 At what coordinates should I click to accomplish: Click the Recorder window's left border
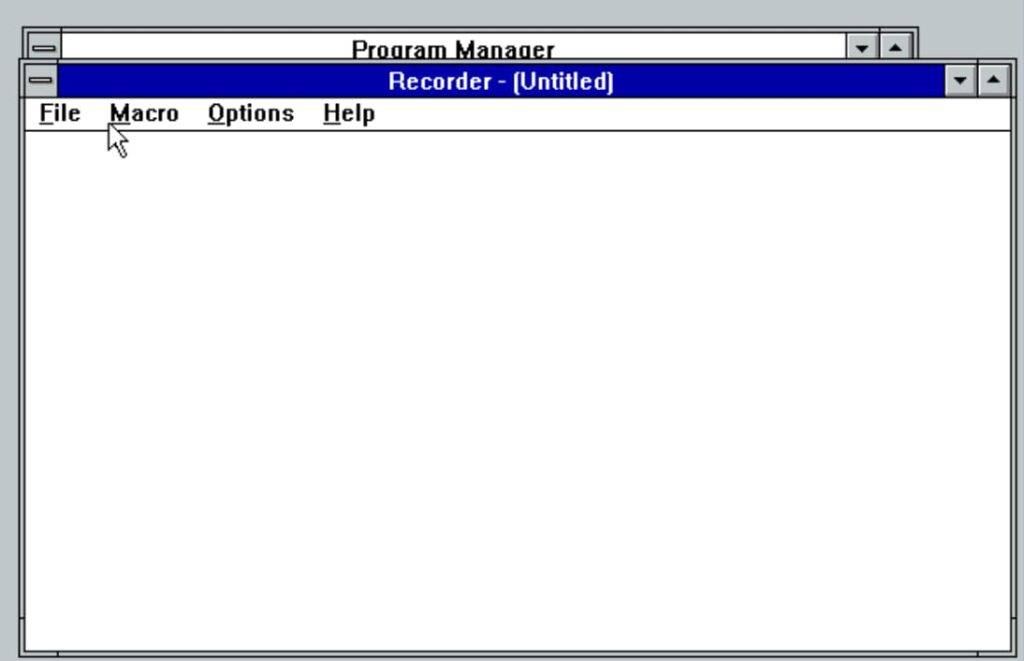(x=21, y=380)
